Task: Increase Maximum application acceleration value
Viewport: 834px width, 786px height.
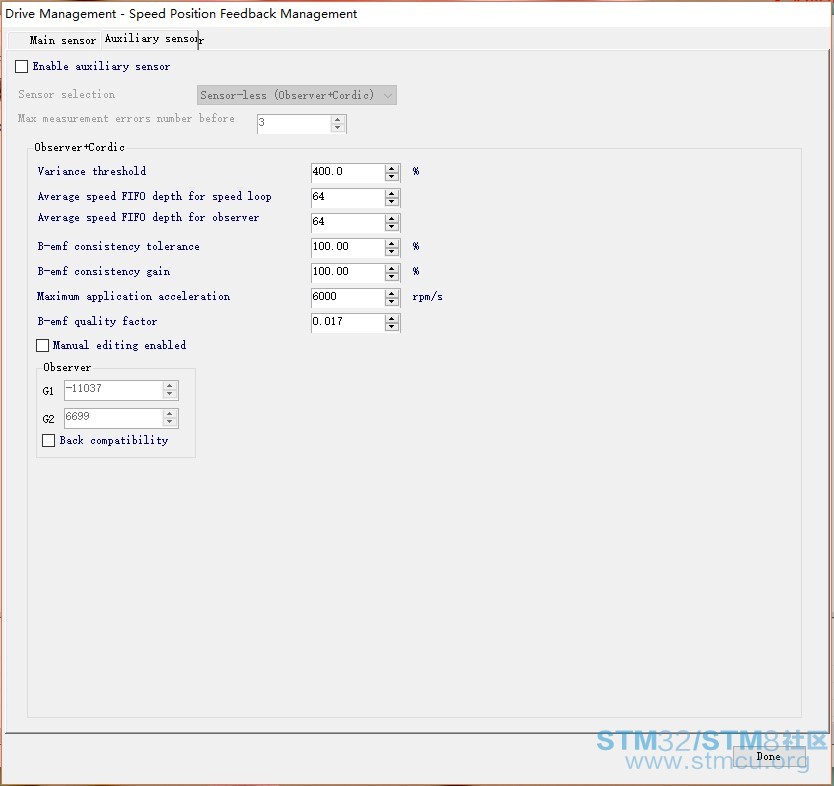Action: tap(392, 293)
